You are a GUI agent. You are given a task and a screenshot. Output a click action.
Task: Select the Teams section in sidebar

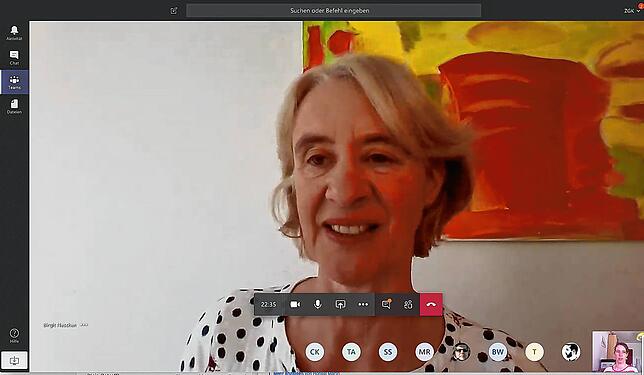pos(14,82)
